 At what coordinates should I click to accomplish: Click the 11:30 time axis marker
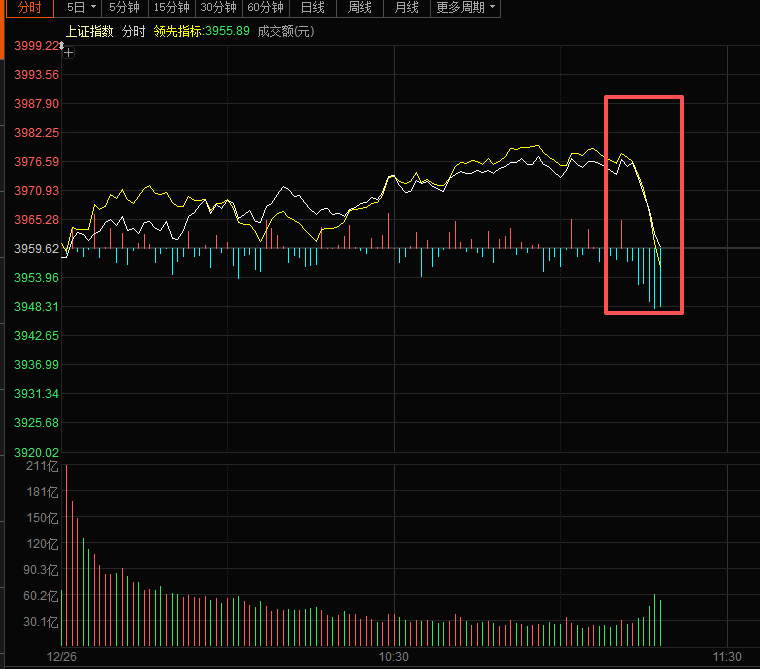point(726,657)
